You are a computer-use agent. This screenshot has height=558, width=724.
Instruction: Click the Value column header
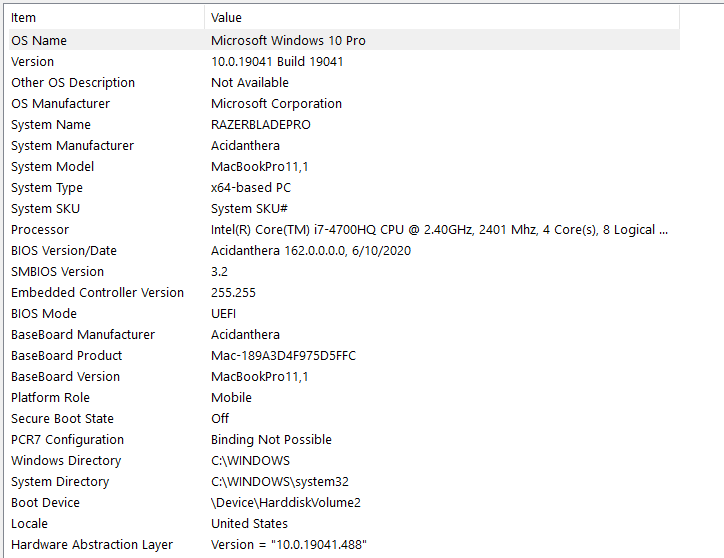pos(226,17)
